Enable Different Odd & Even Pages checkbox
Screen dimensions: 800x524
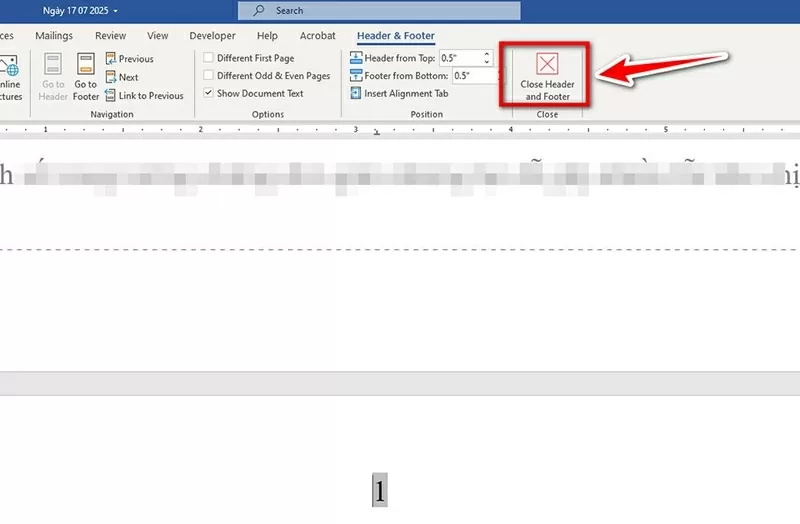click(208, 76)
